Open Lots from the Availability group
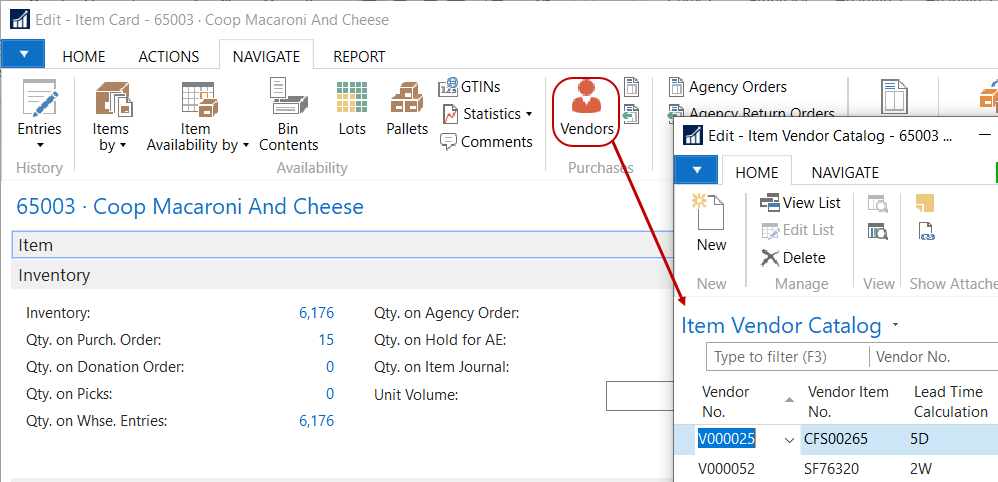 352,108
